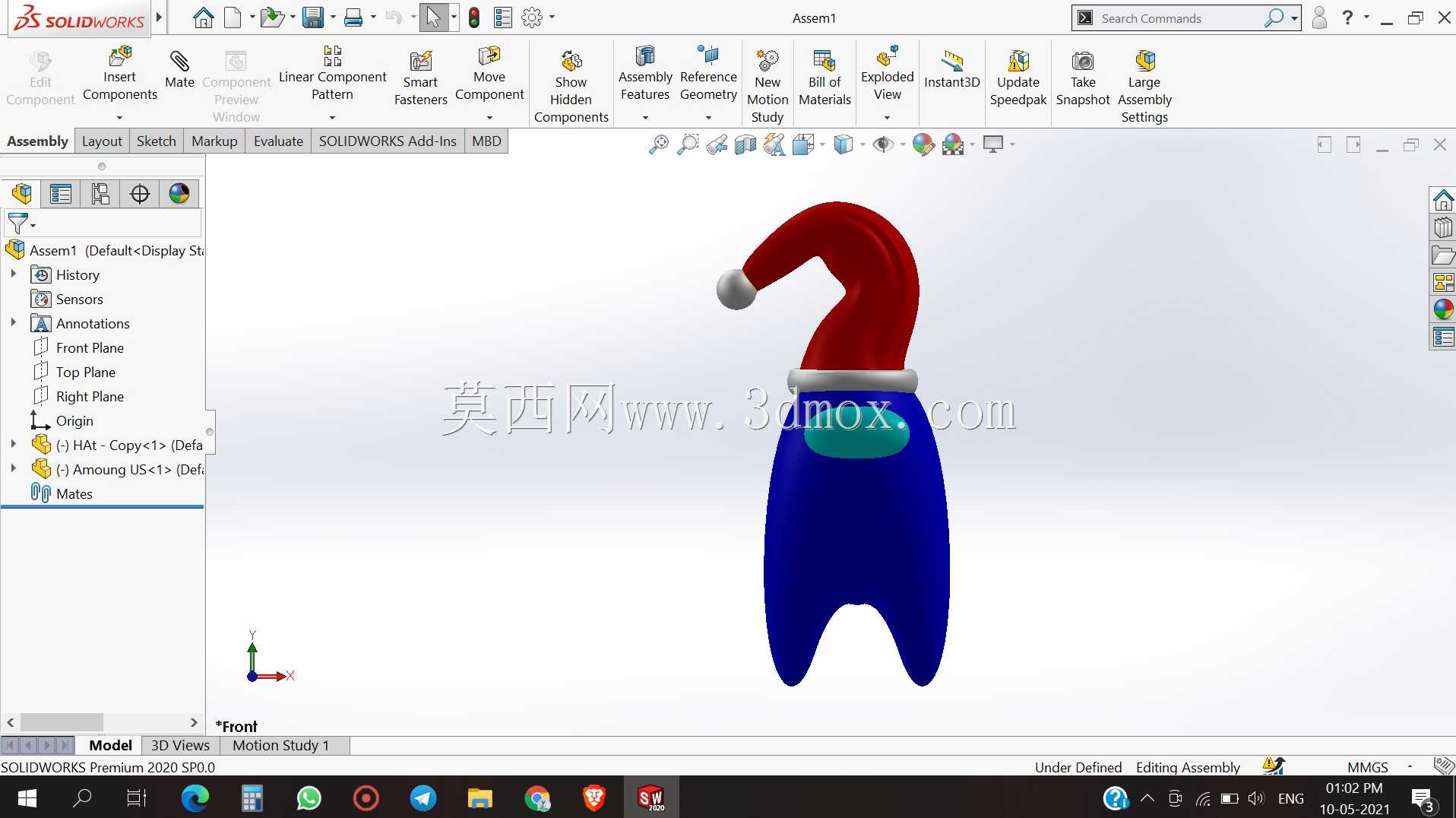Open Reference Geometry tool
This screenshot has height=818, width=1456.
coord(708,73)
